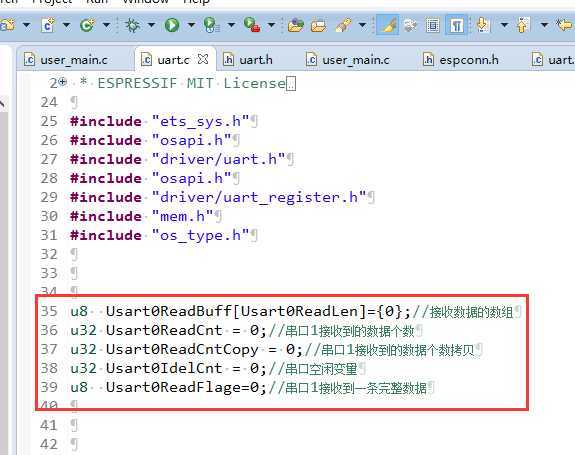Click line number 41 in gutter

pyautogui.click(x=49, y=425)
